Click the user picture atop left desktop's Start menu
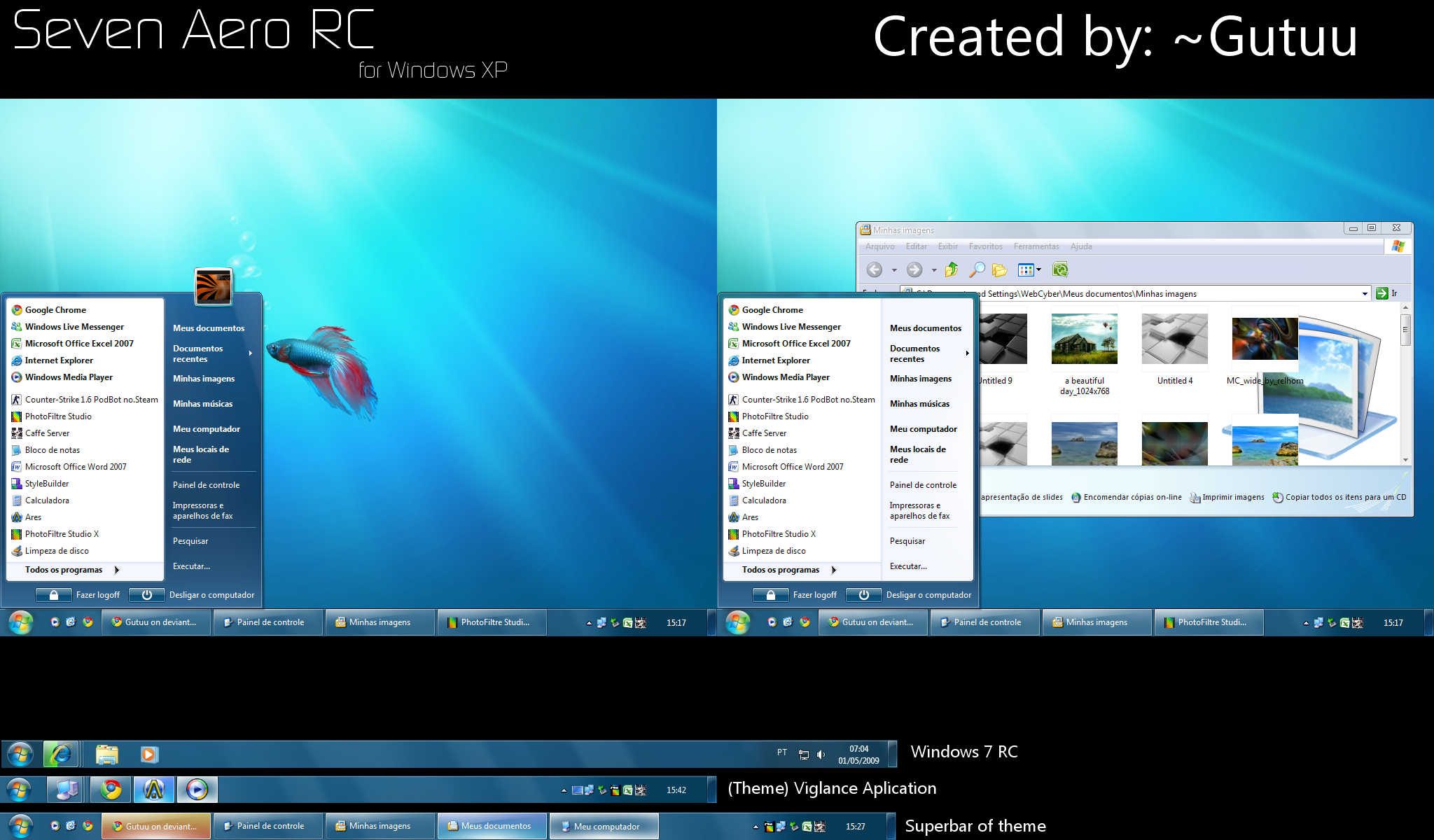This screenshot has width=1434, height=840. coord(214,287)
